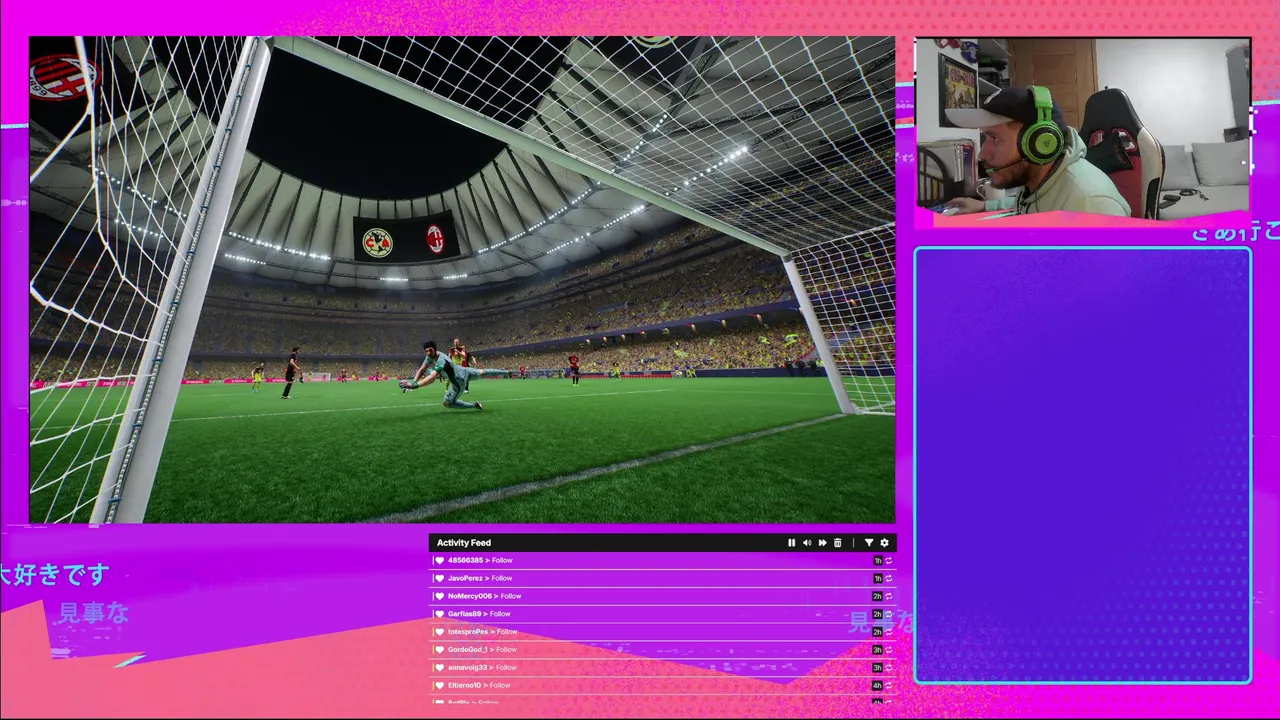1280x720 pixels.
Task: Select the '48566385 > Follow' entry text
Action: tap(480, 561)
